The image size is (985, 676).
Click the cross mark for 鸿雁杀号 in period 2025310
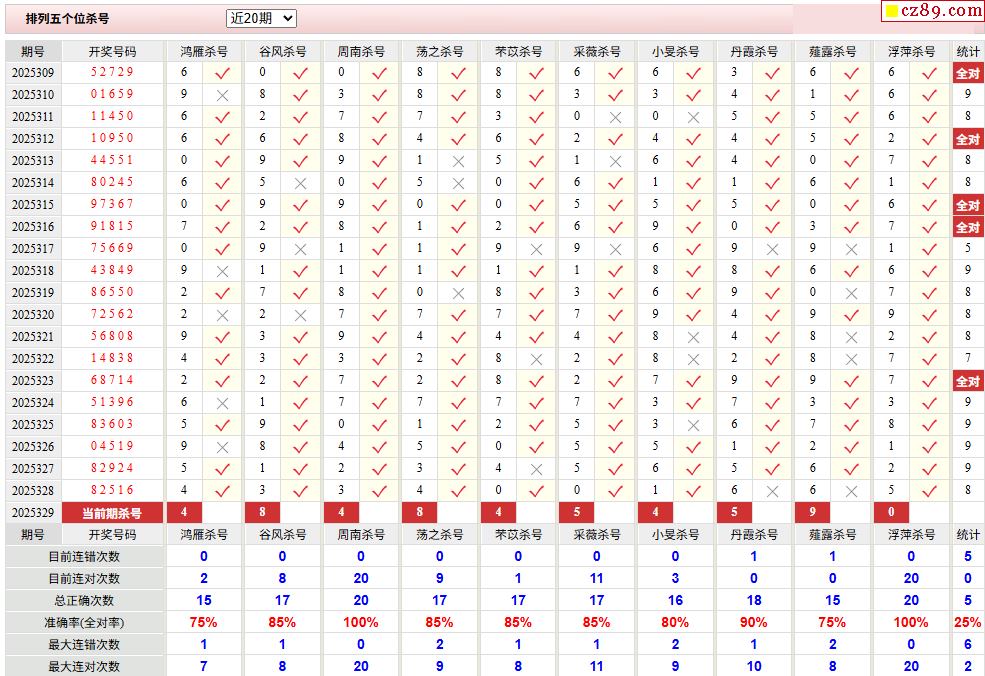pyautogui.click(x=222, y=95)
